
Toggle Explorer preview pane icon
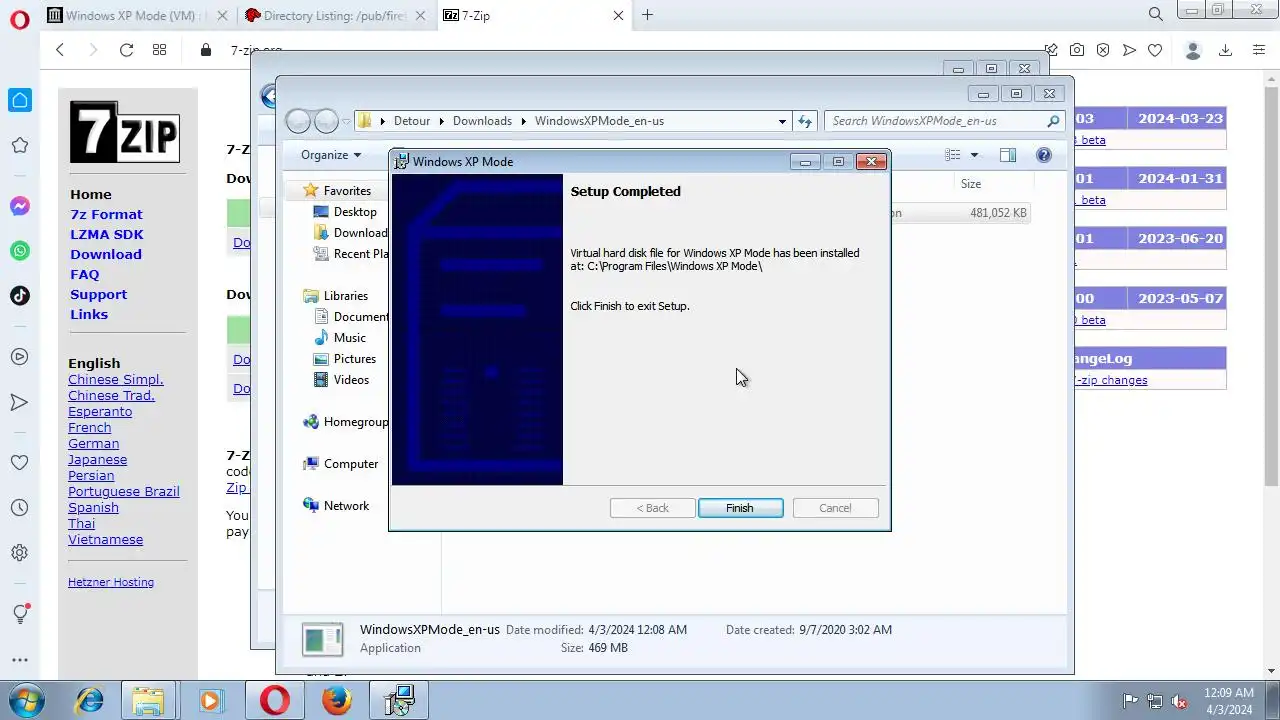[x=1008, y=155]
